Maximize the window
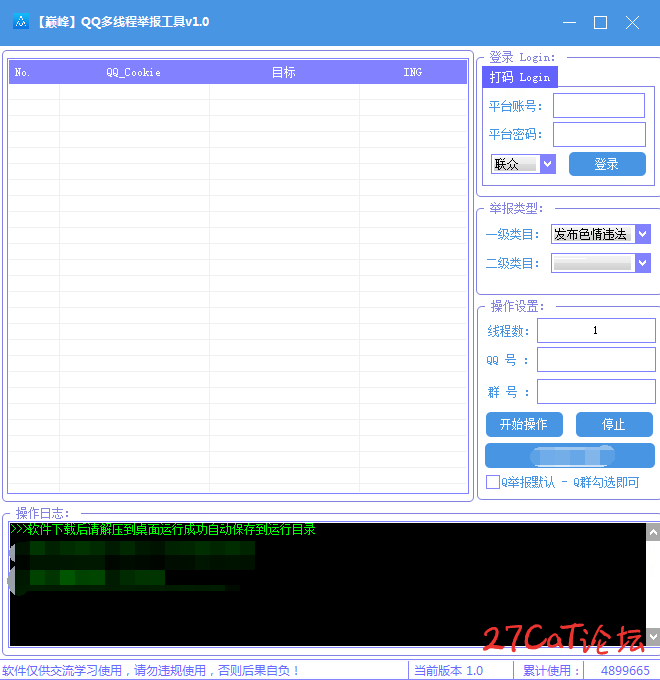 pyautogui.click(x=601, y=22)
